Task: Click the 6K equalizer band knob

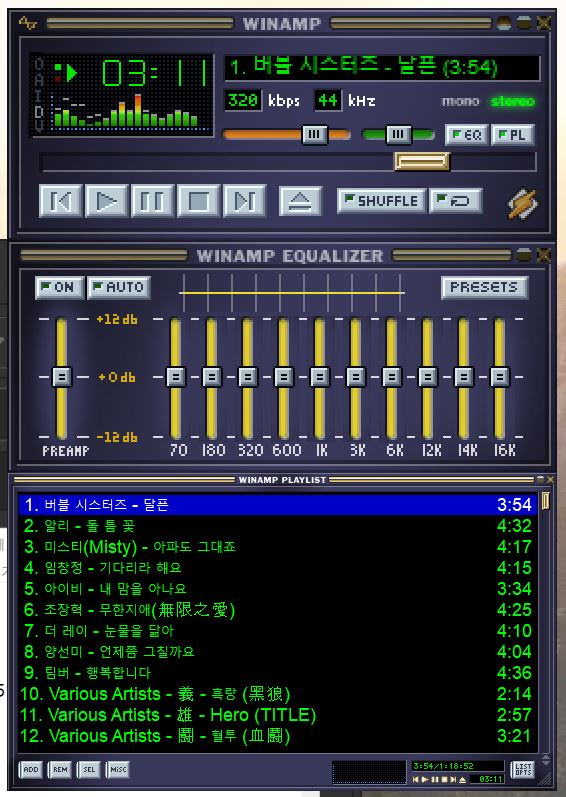Action: coord(392,377)
